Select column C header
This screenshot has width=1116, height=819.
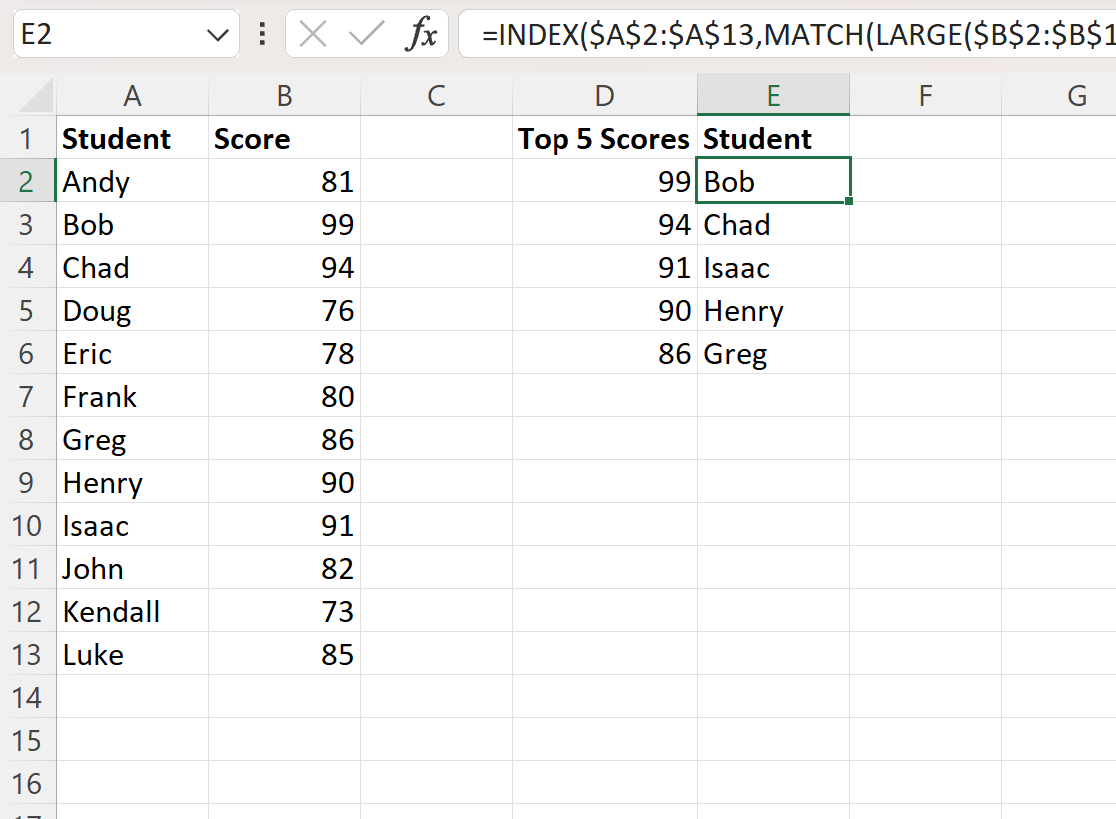(436, 95)
